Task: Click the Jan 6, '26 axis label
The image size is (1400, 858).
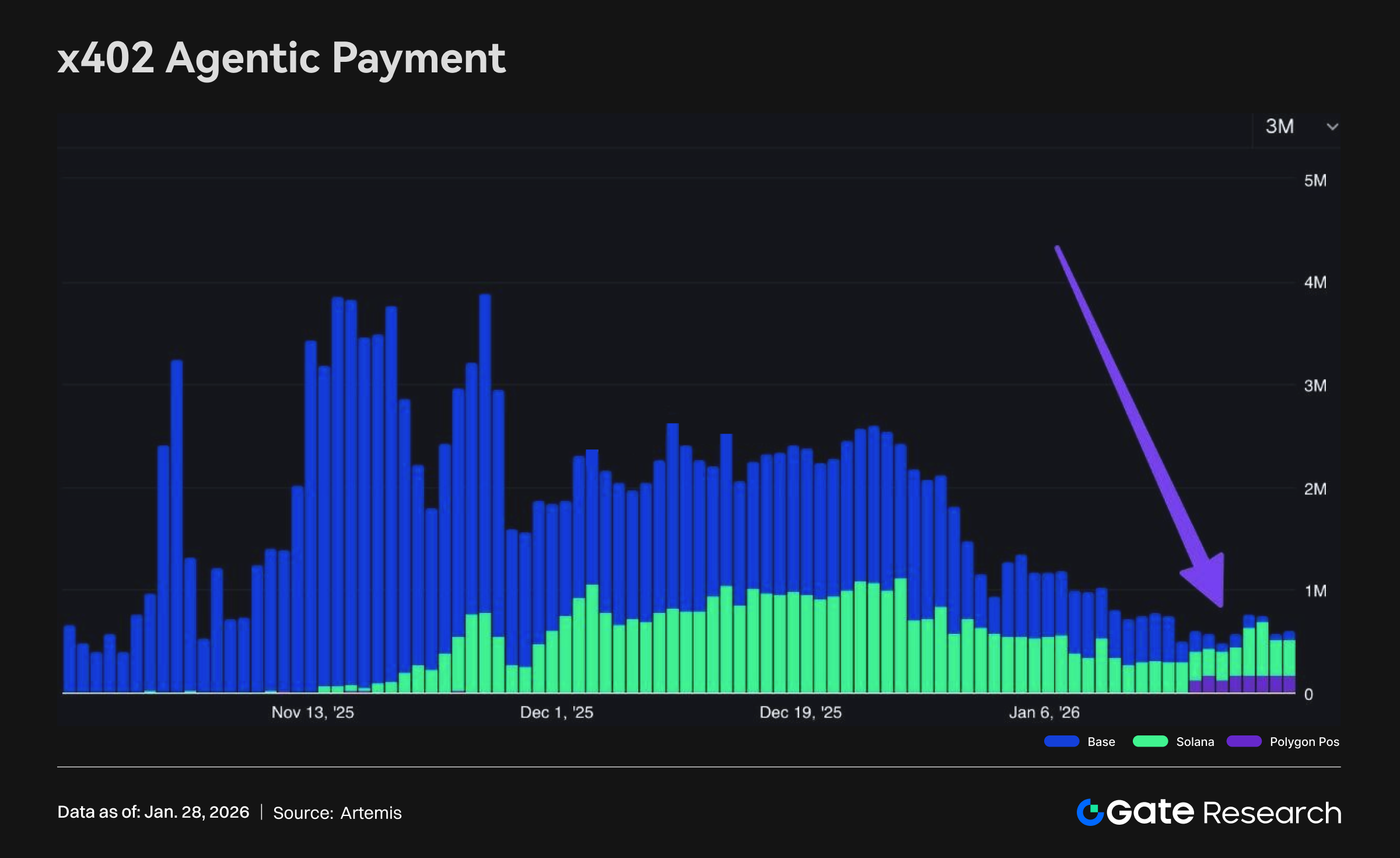Action: click(1044, 713)
